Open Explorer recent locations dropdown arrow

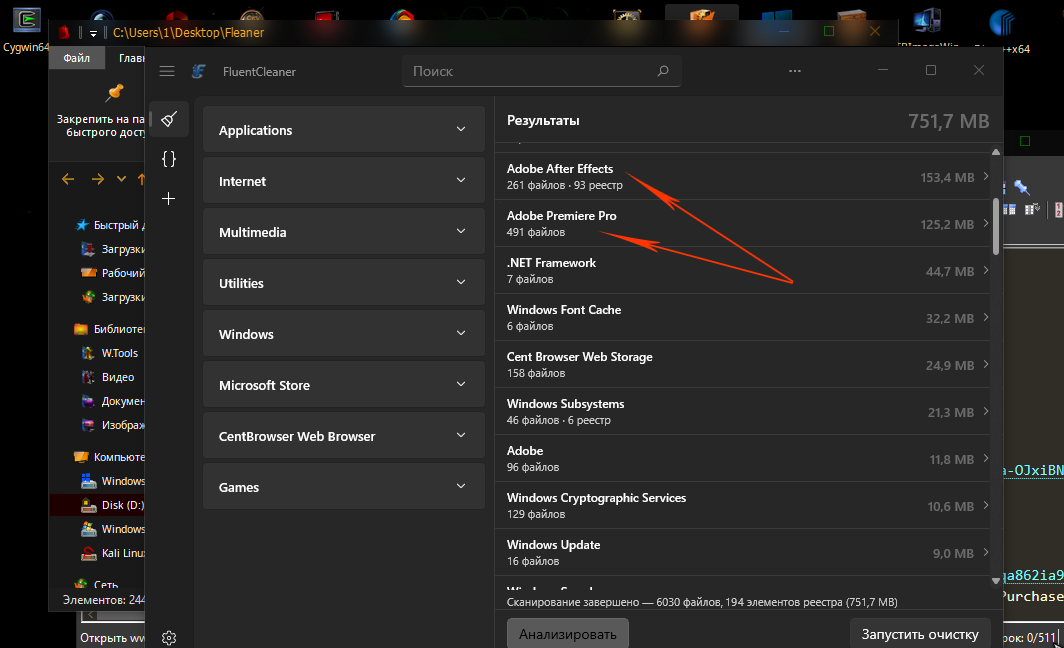tap(121, 179)
